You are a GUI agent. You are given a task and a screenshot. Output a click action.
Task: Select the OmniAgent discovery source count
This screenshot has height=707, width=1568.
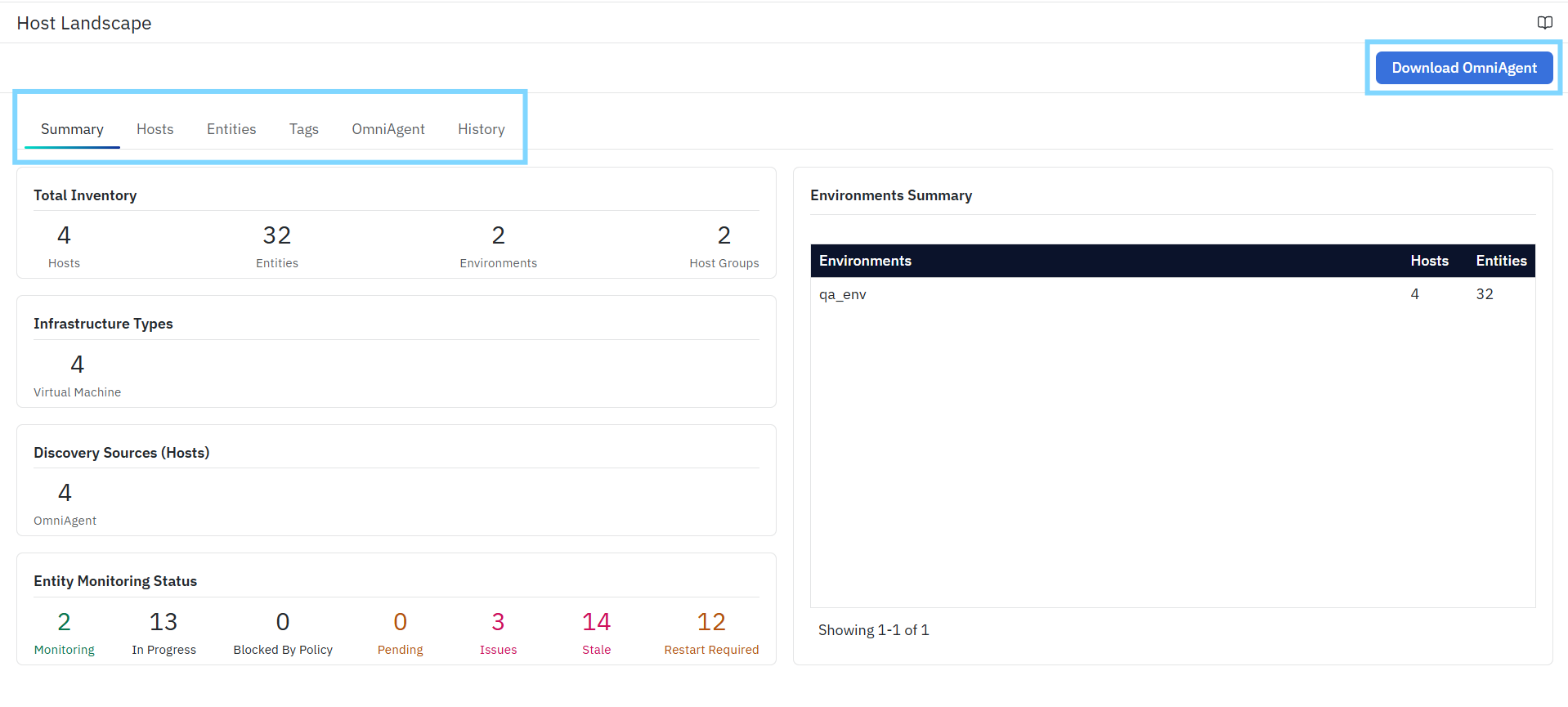click(x=65, y=492)
